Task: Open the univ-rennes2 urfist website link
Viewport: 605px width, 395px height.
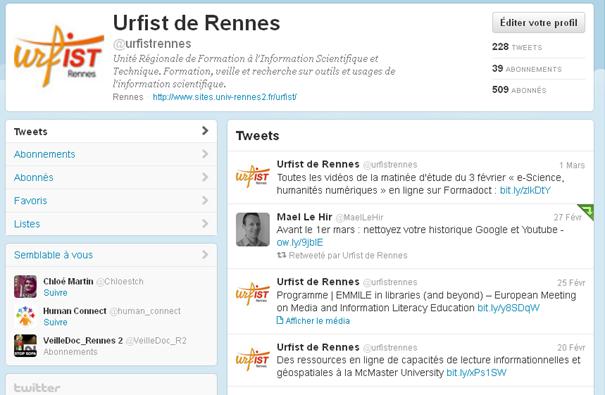Action: (x=225, y=97)
